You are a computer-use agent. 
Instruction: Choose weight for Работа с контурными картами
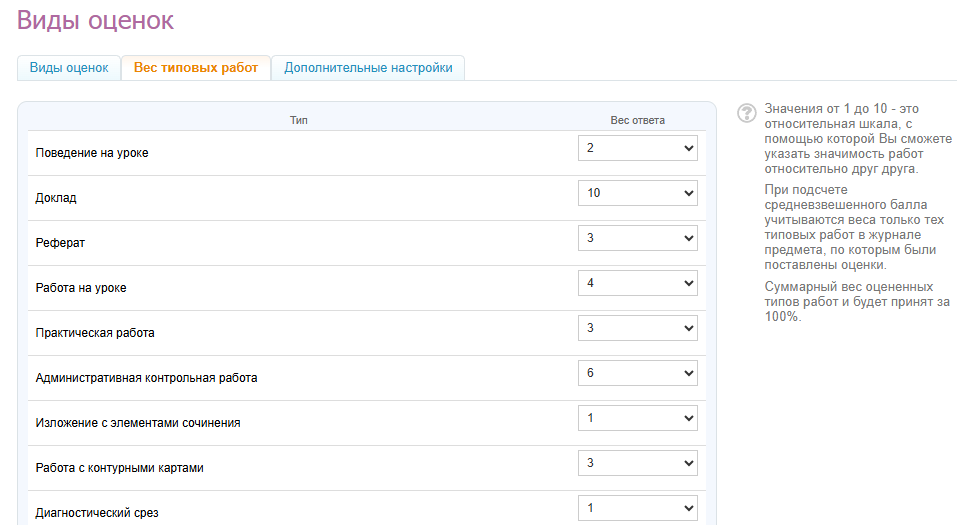coord(638,464)
